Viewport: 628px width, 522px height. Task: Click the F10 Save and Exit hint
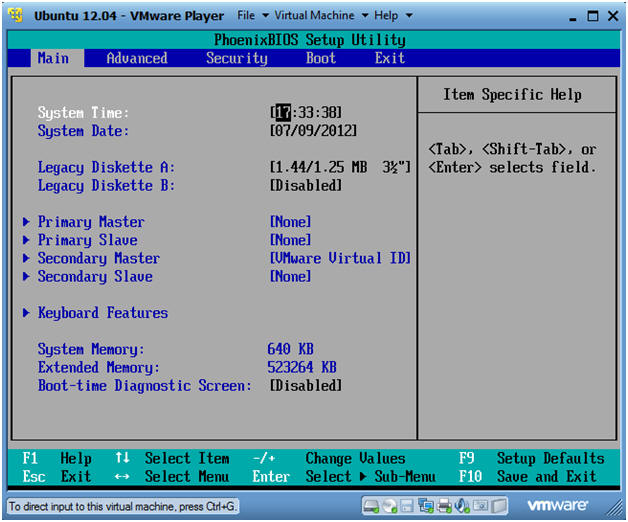coord(527,477)
